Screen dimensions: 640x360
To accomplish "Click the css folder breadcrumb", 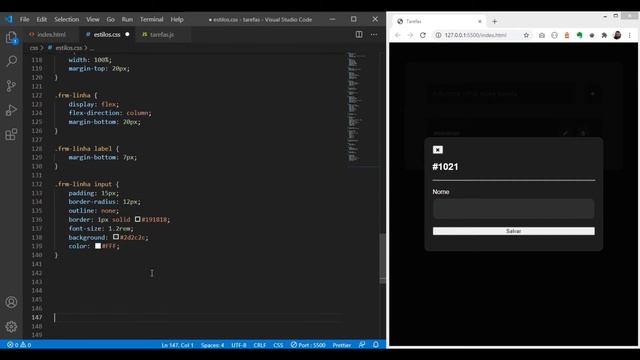I will point(33,48).
